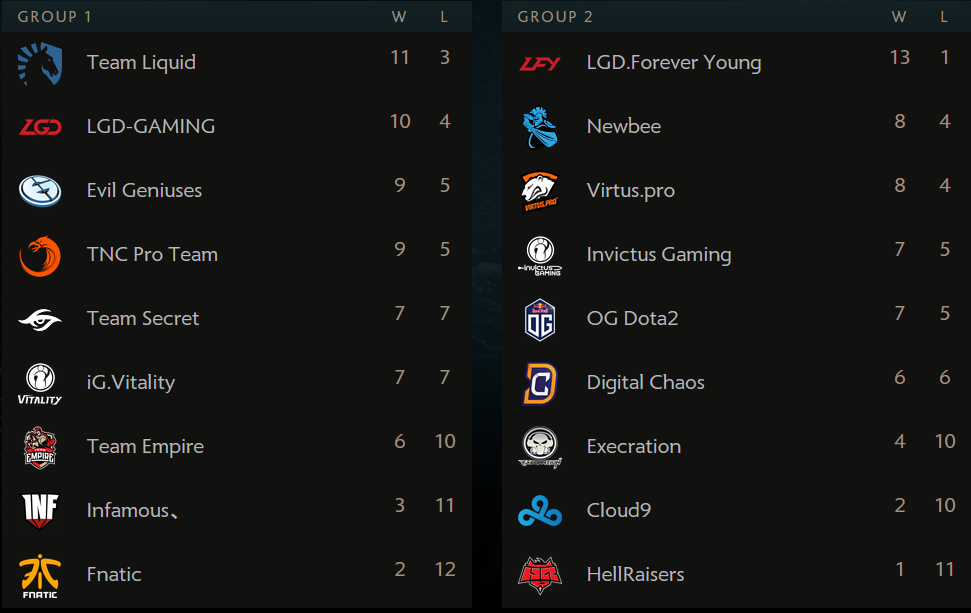The height and width of the screenshot is (613, 971).
Task: Click the Team Liquid horse logo
Action: [40, 64]
